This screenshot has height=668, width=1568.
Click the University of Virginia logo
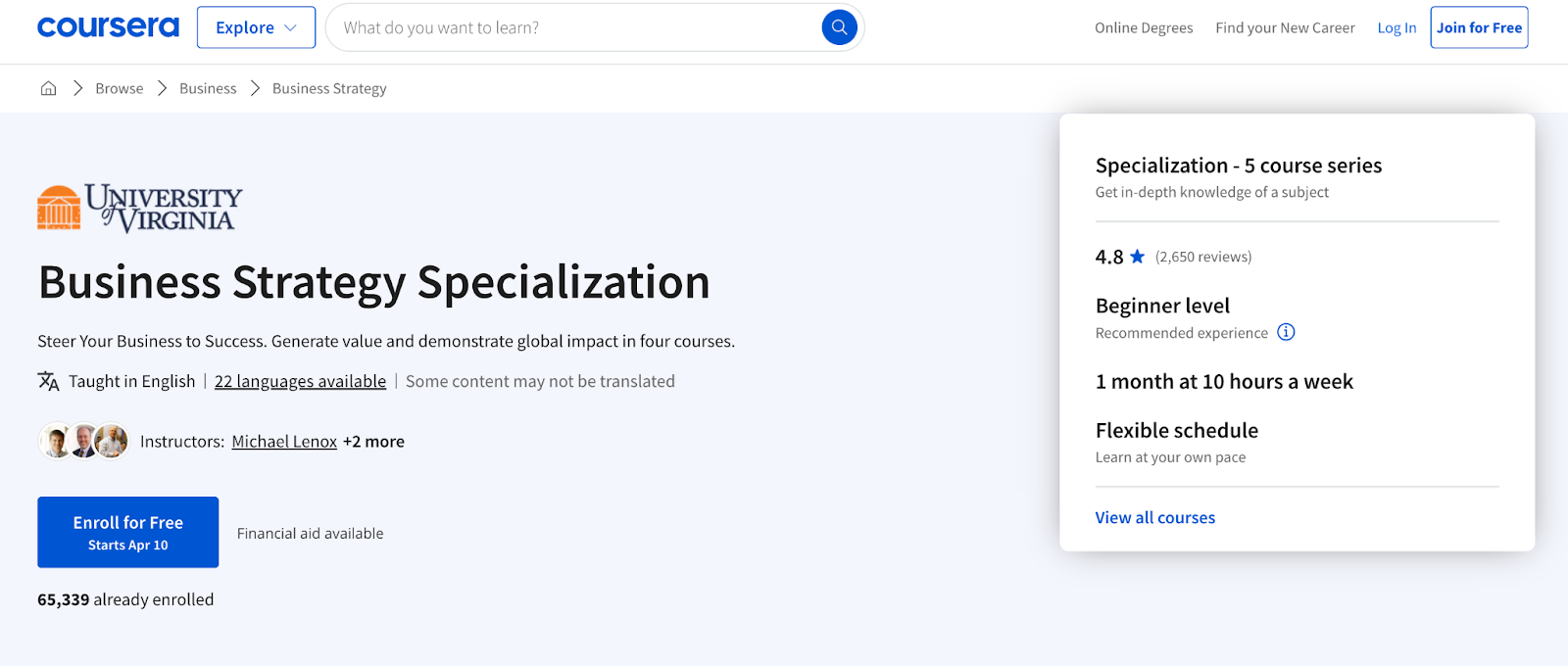(x=139, y=208)
